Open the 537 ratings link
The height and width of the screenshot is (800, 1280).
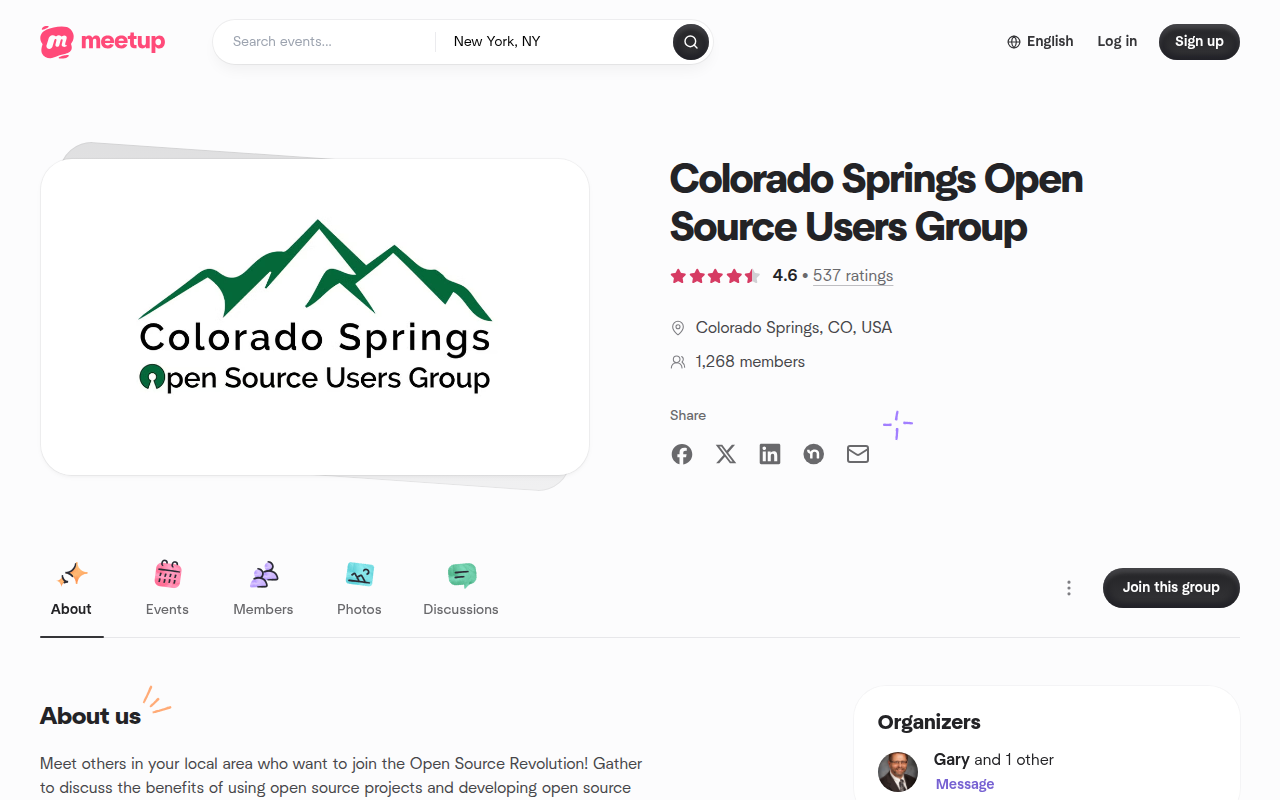(x=853, y=276)
